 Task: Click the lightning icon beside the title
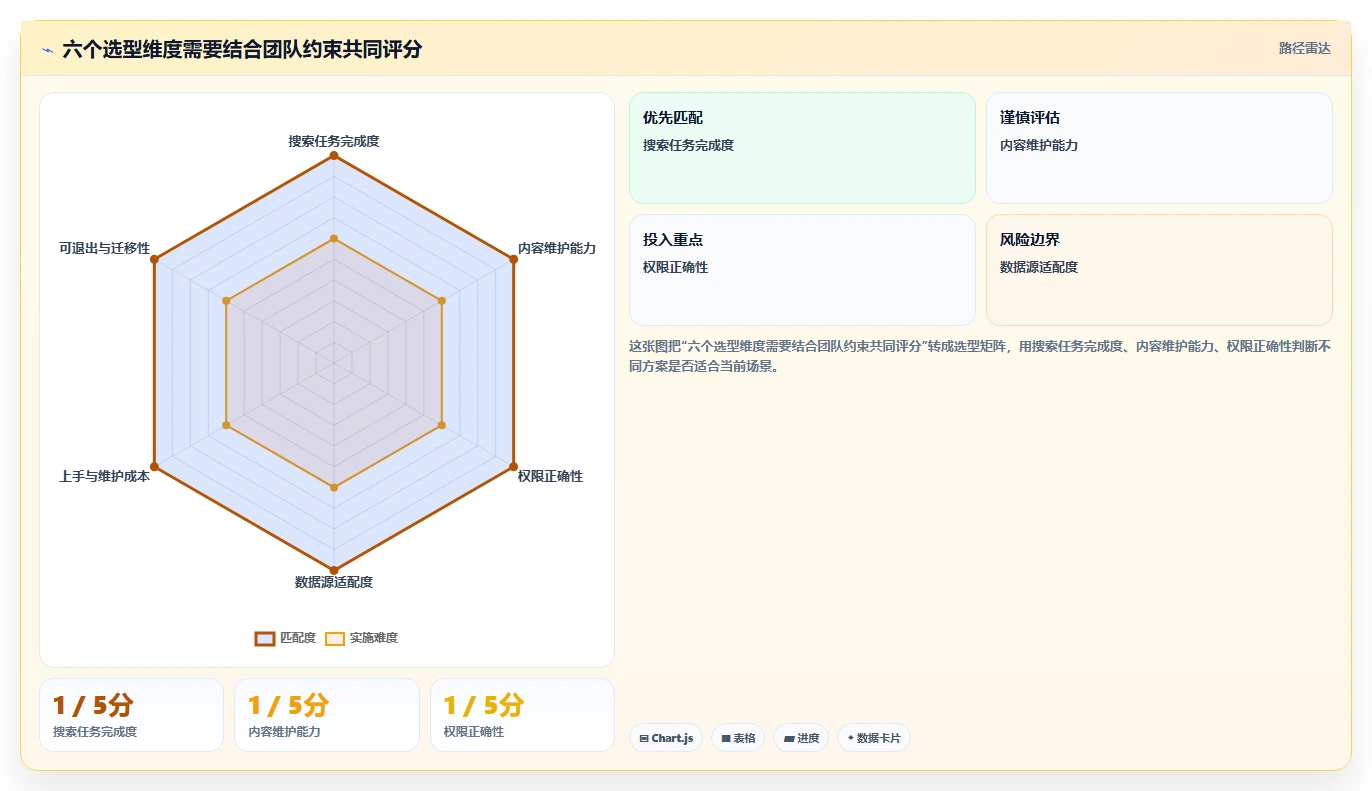point(47,50)
